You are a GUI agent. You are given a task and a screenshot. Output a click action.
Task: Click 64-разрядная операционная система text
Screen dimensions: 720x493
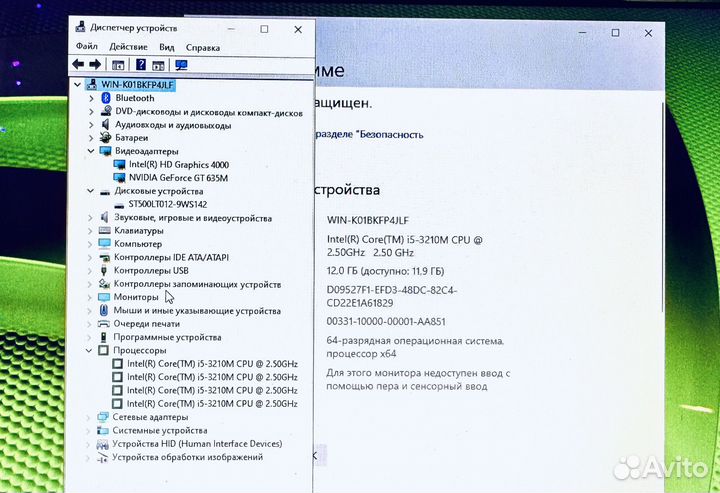[415, 341]
